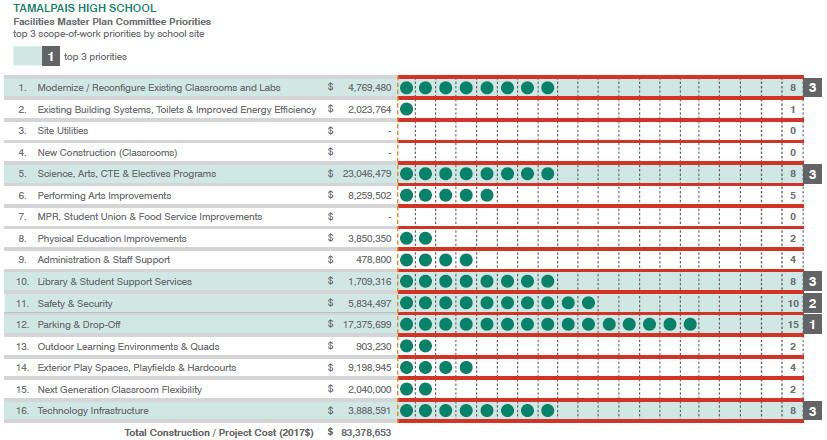This screenshot has width=827, height=440.
Task: Click the vote count 15 in Parking row
Action: coord(792,324)
